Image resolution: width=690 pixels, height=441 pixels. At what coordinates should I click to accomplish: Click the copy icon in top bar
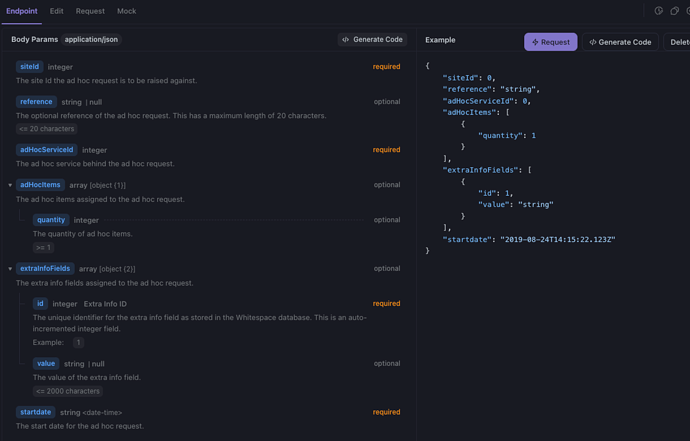click(675, 11)
